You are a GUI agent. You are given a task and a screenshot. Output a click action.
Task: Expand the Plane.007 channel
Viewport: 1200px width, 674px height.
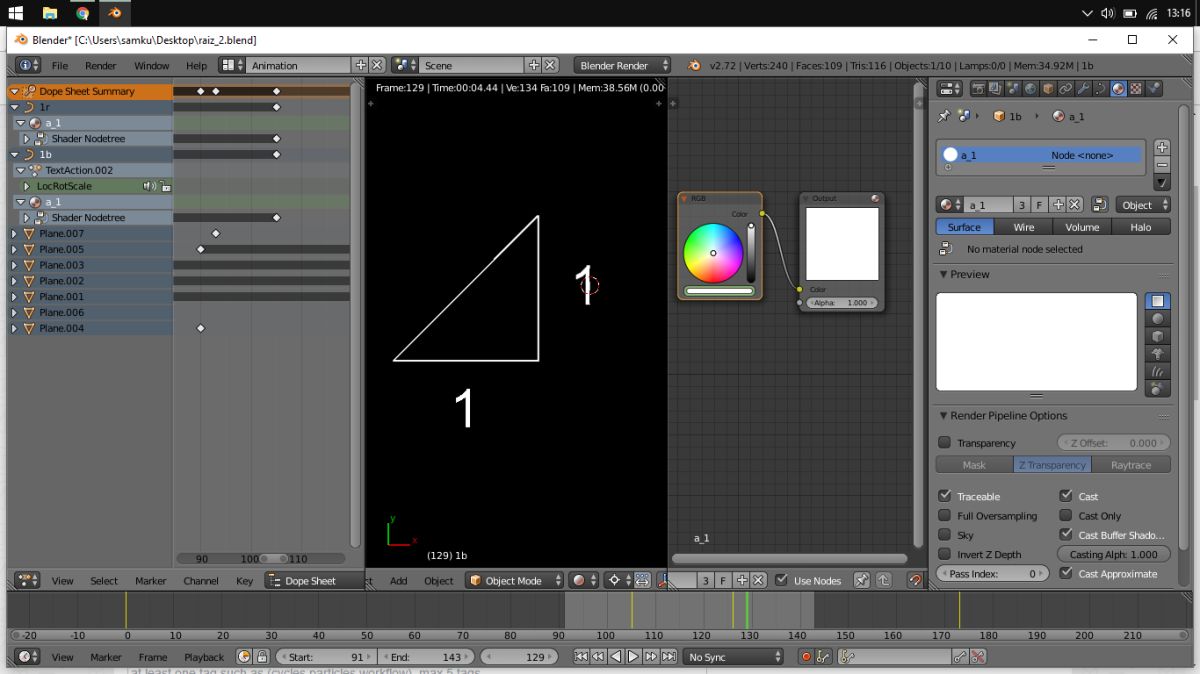pos(15,233)
